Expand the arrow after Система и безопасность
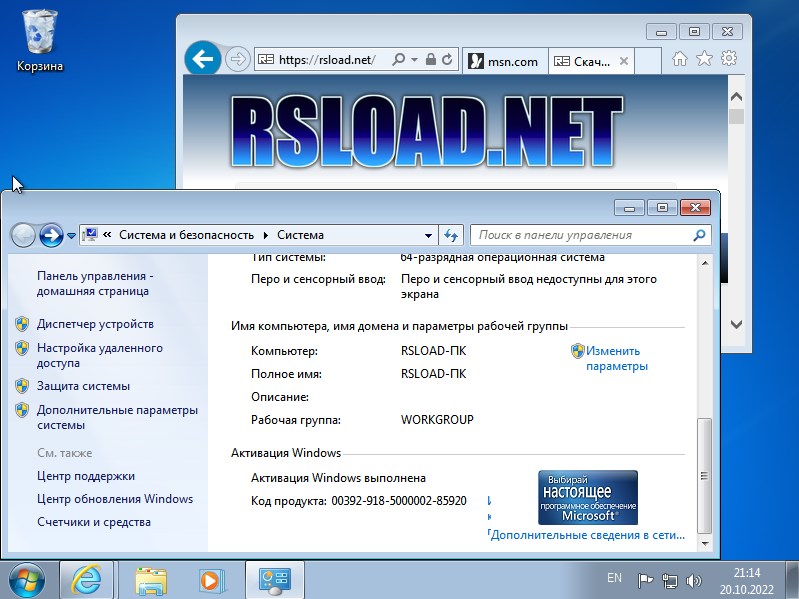The height and width of the screenshot is (599, 799). (265, 235)
